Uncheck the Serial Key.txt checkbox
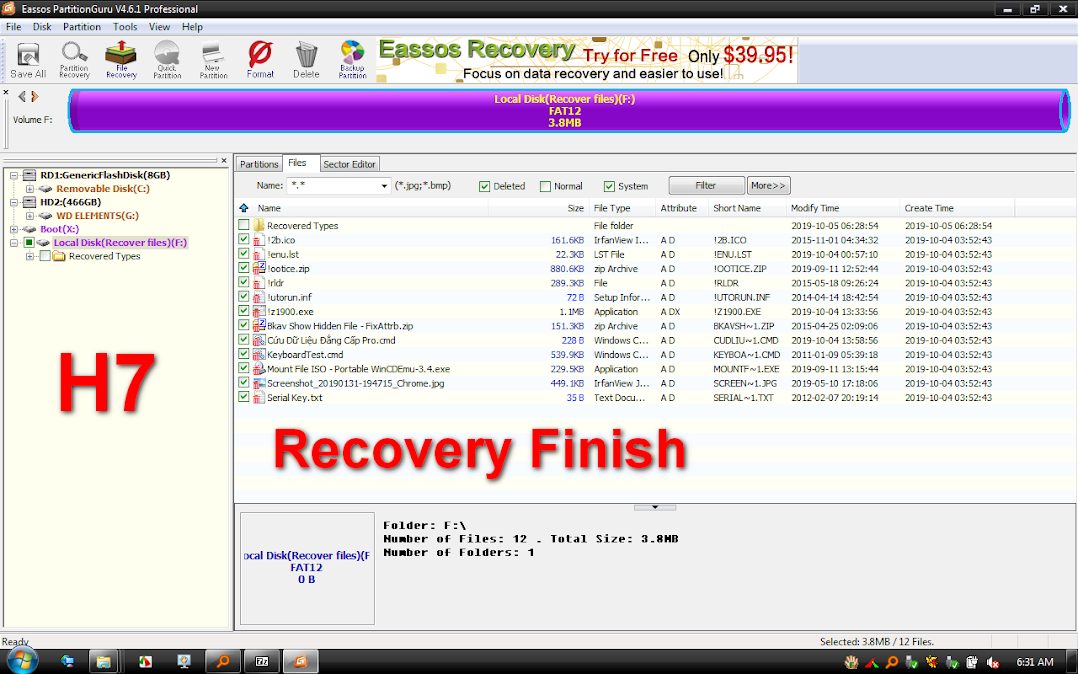 (243, 397)
